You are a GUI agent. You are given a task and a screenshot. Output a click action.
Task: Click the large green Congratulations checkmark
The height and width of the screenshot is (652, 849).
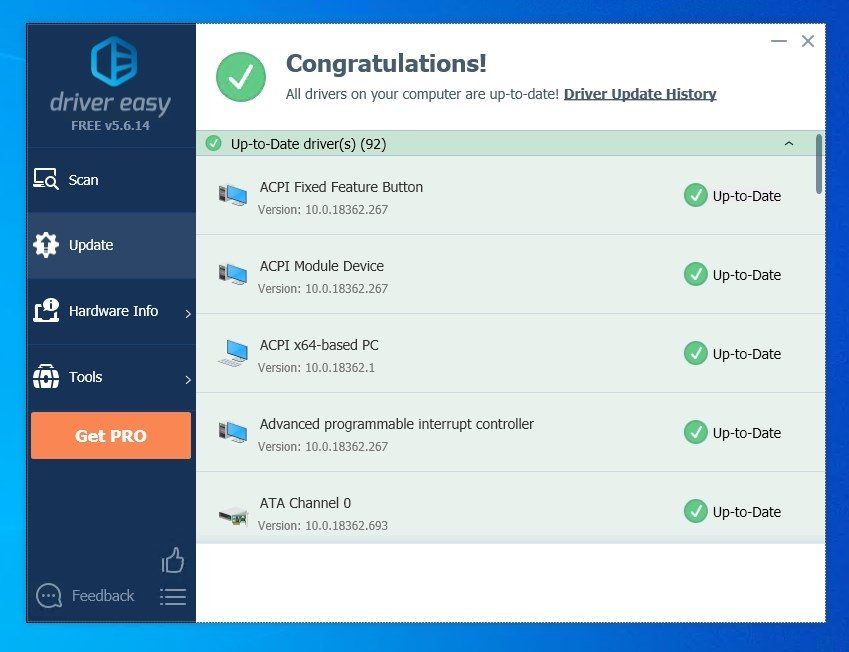[x=241, y=77]
